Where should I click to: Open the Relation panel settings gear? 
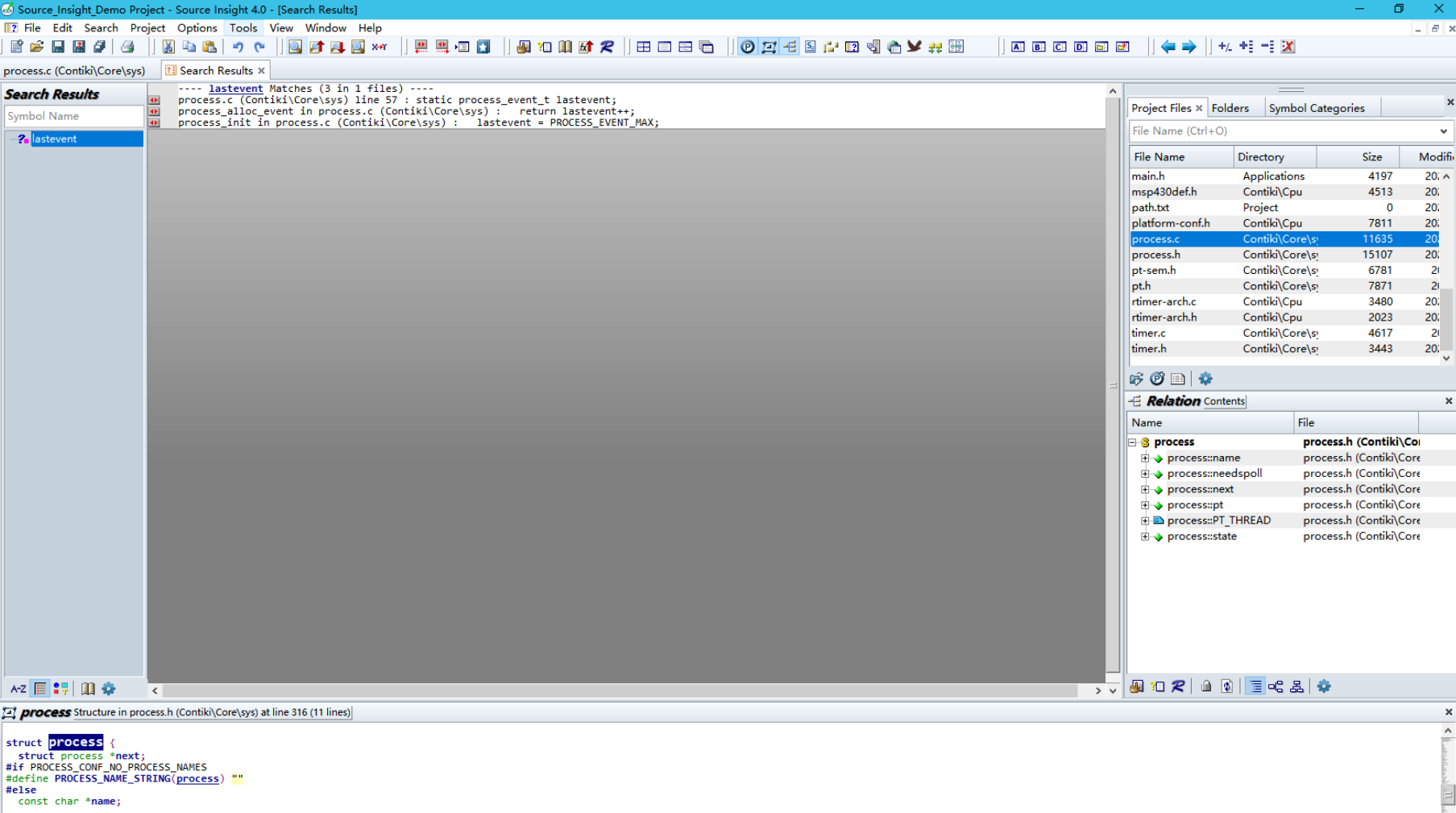1324,686
